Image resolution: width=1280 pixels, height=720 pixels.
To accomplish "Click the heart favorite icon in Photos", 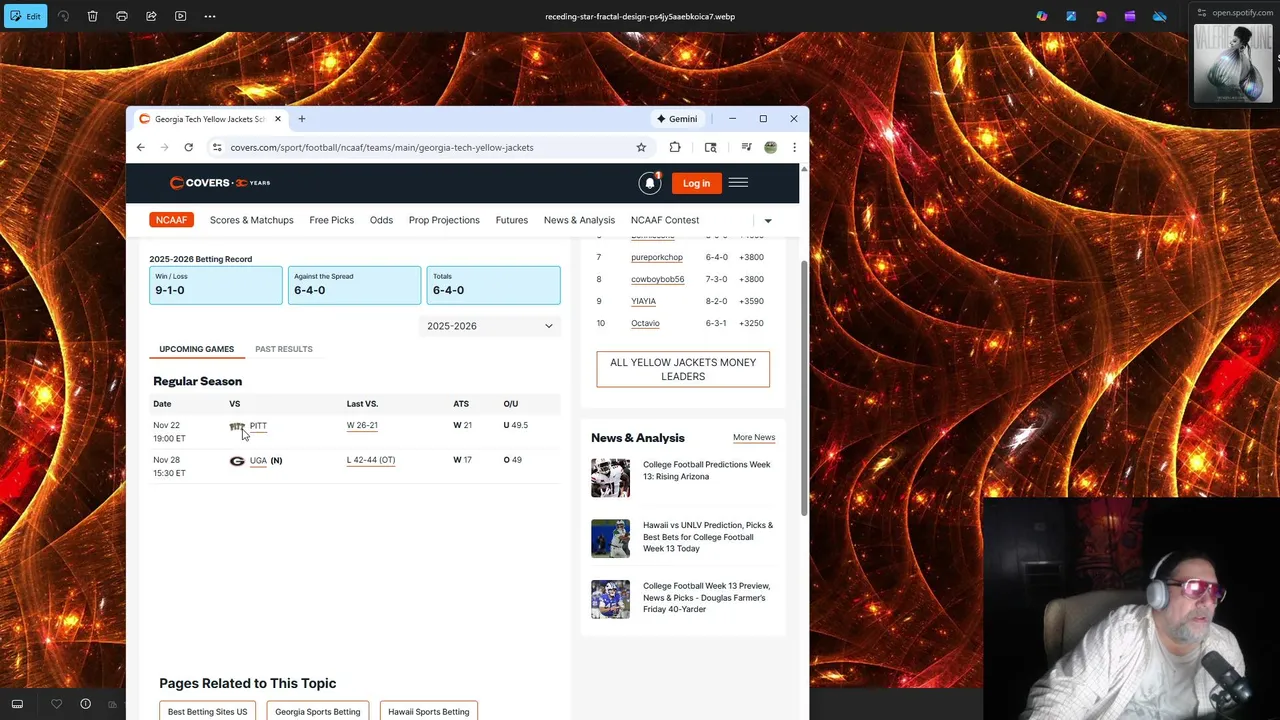I will (x=56, y=704).
